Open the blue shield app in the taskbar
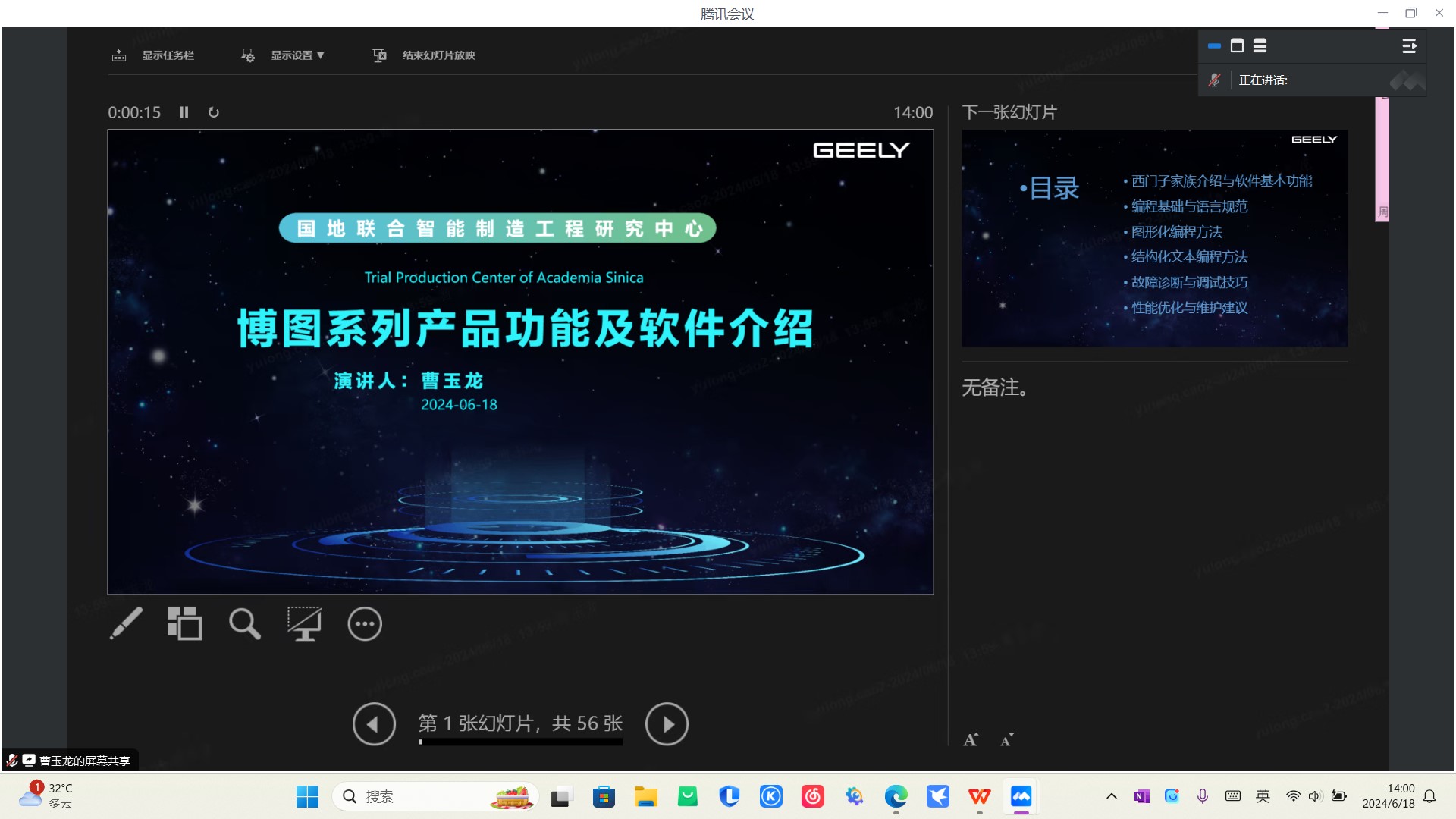Image resolution: width=1456 pixels, height=819 pixels. tap(730, 796)
